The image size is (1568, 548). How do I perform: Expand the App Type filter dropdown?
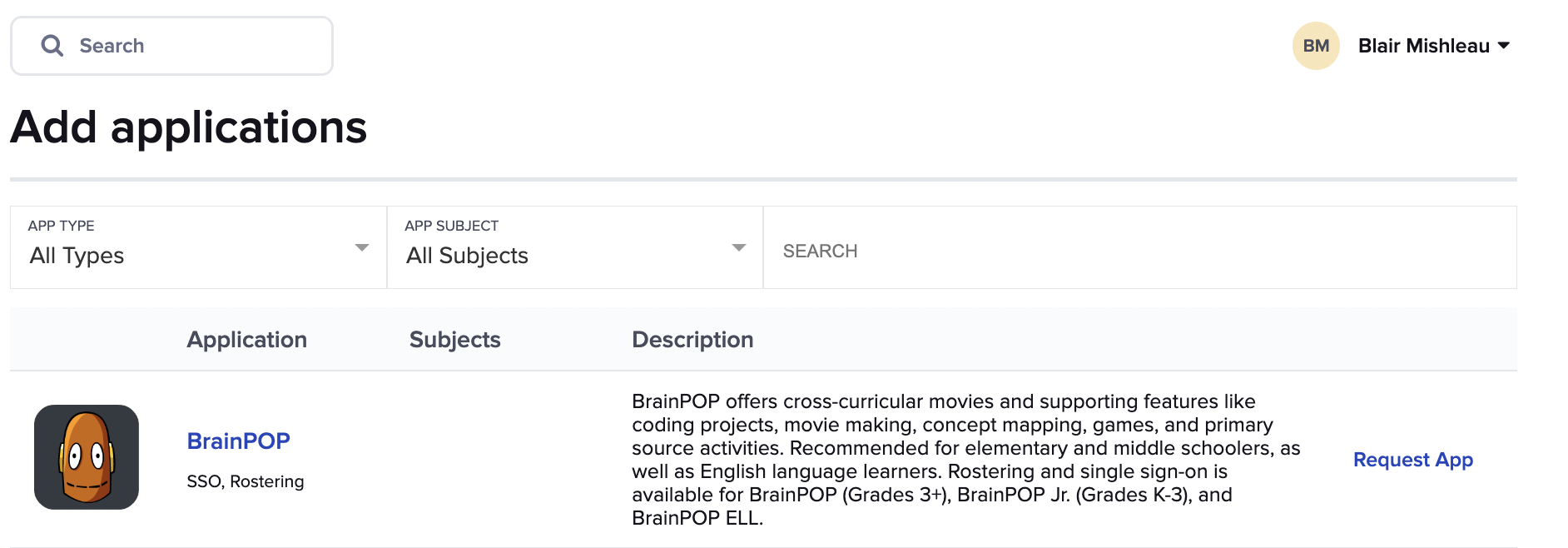[x=361, y=247]
